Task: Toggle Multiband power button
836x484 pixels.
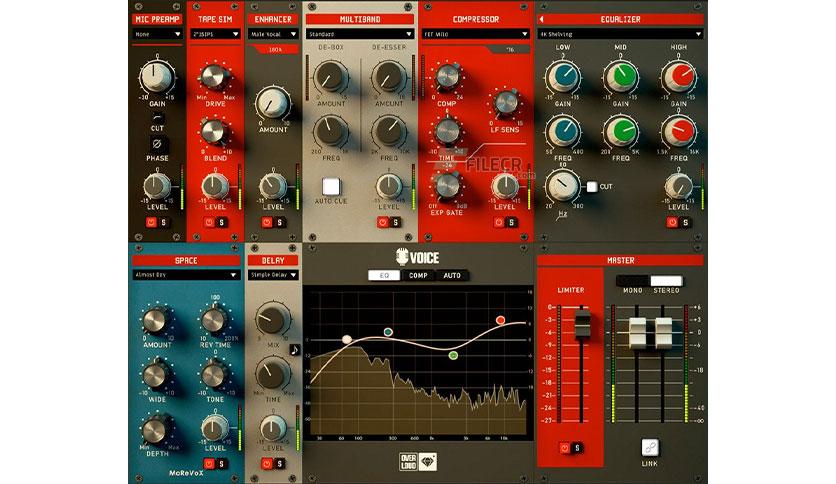Action: pyautogui.click(x=382, y=222)
